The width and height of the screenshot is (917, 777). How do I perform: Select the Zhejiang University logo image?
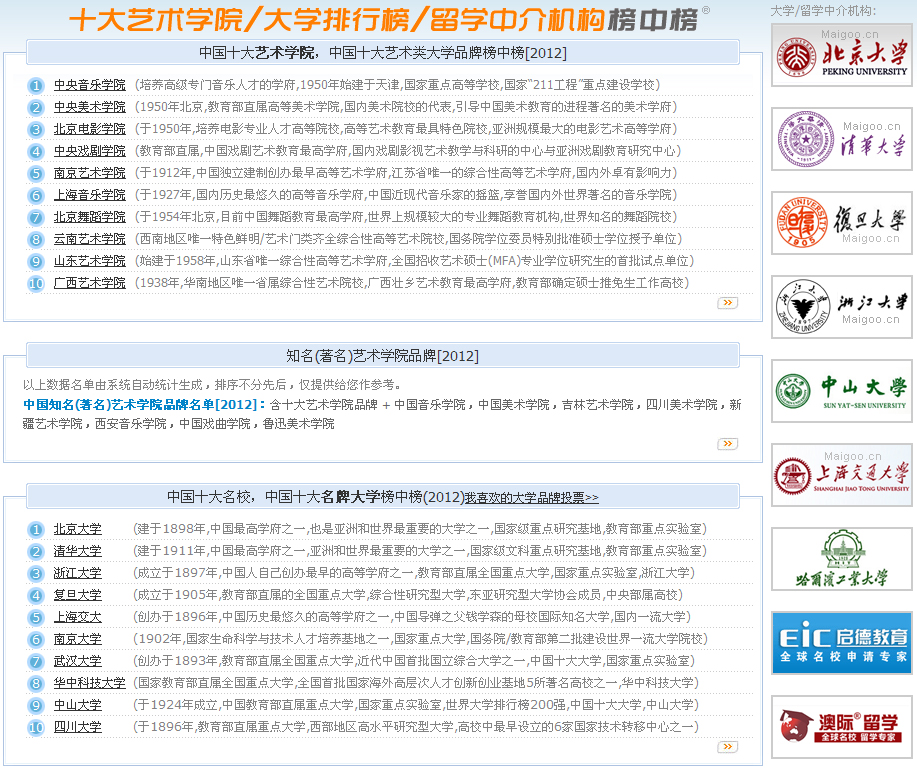point(842,307)
